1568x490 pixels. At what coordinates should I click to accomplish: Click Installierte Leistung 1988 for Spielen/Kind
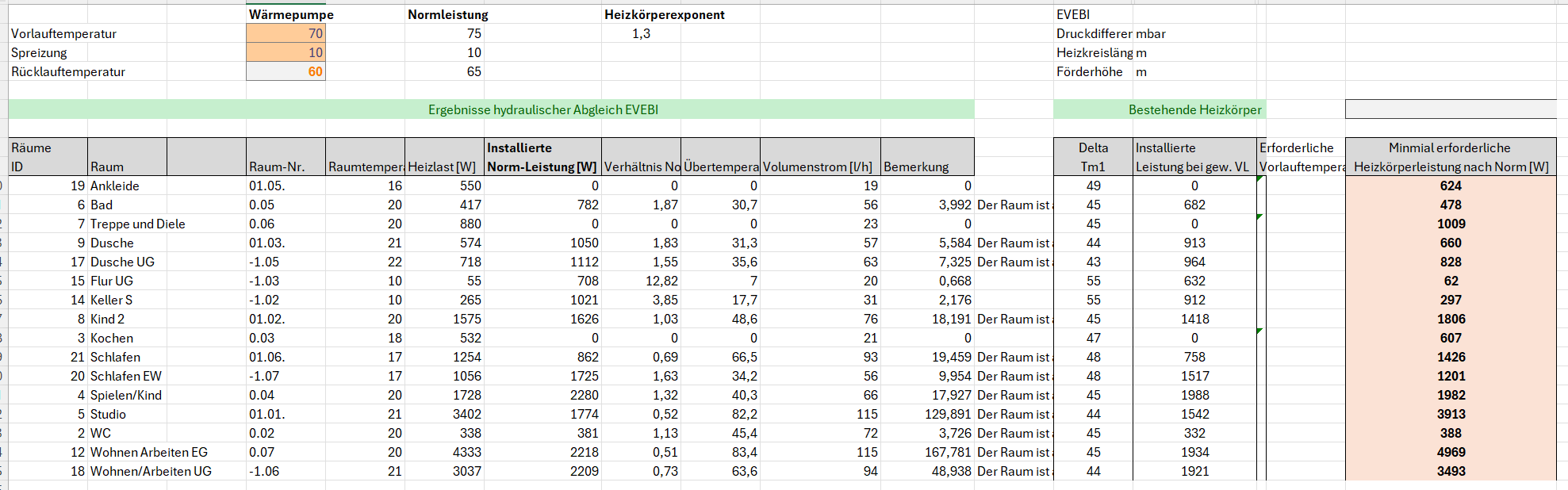tap(1194, 395)
